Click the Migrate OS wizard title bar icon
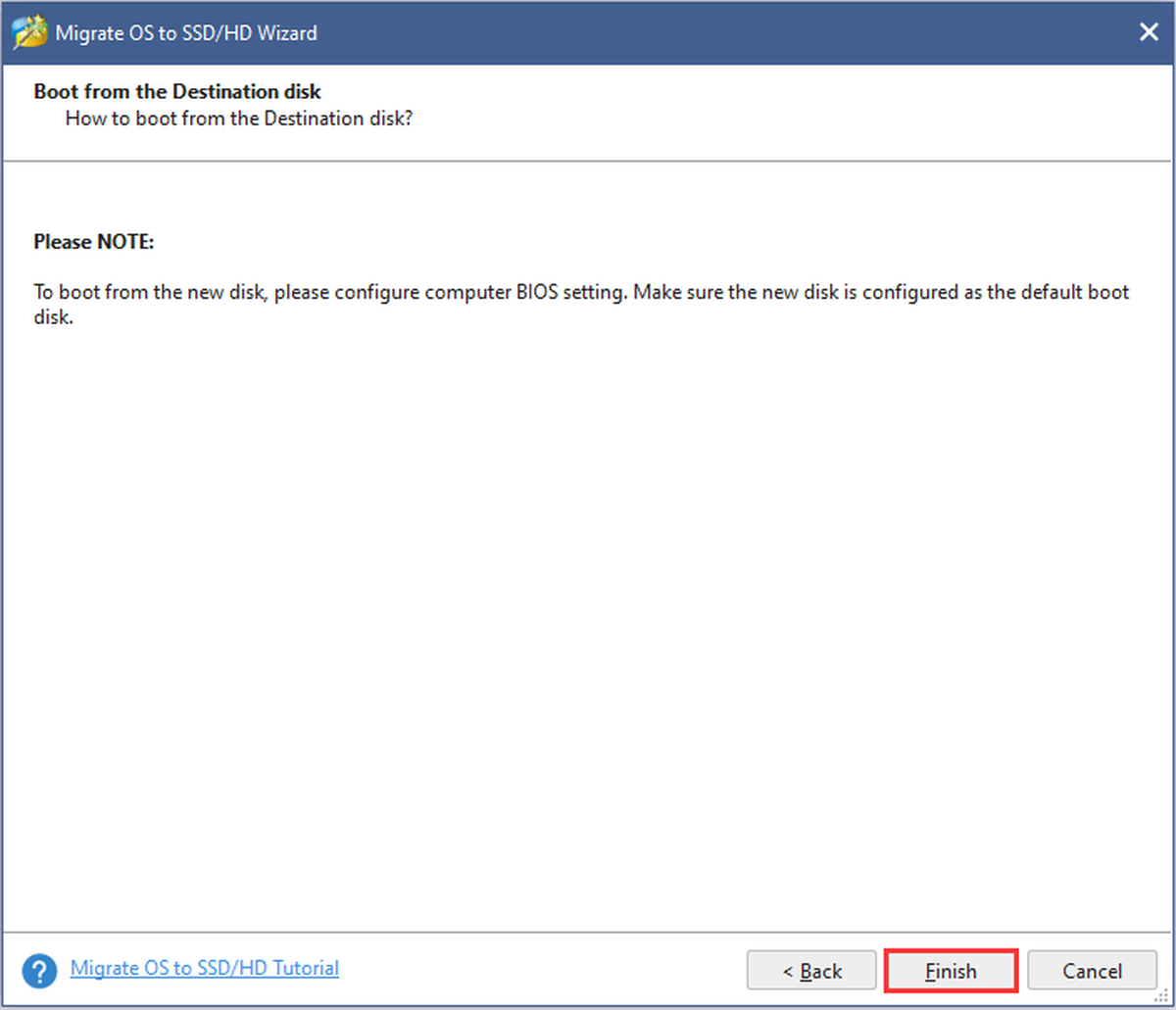Viewport: 1176px width, 1010px height. click(x=27, y=32)
